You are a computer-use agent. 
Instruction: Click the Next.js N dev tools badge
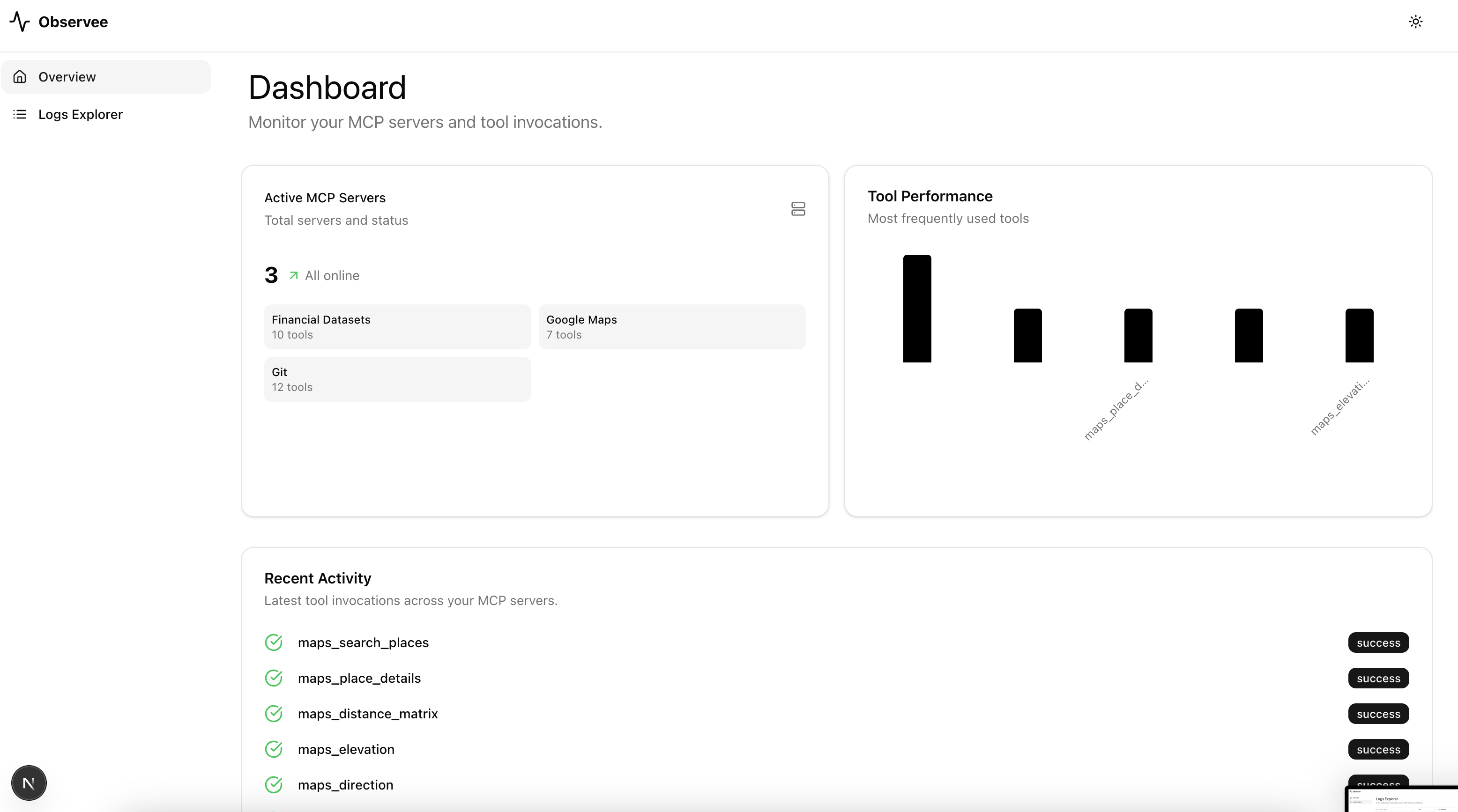[29, 782]
